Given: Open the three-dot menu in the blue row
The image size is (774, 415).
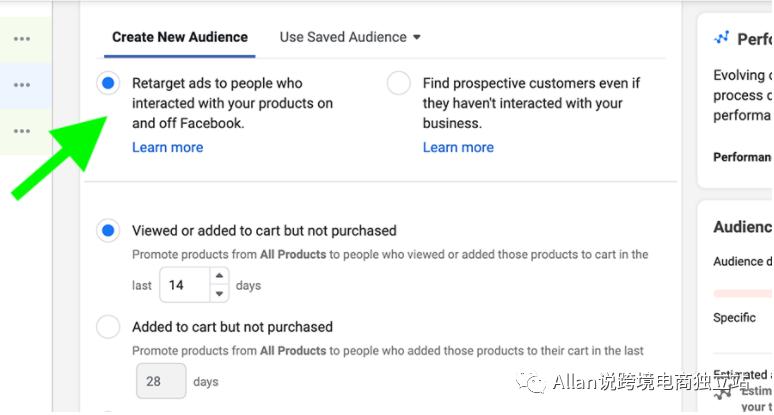Looking at the screenshot, I should pyautogui.click(x=21, y=85).
